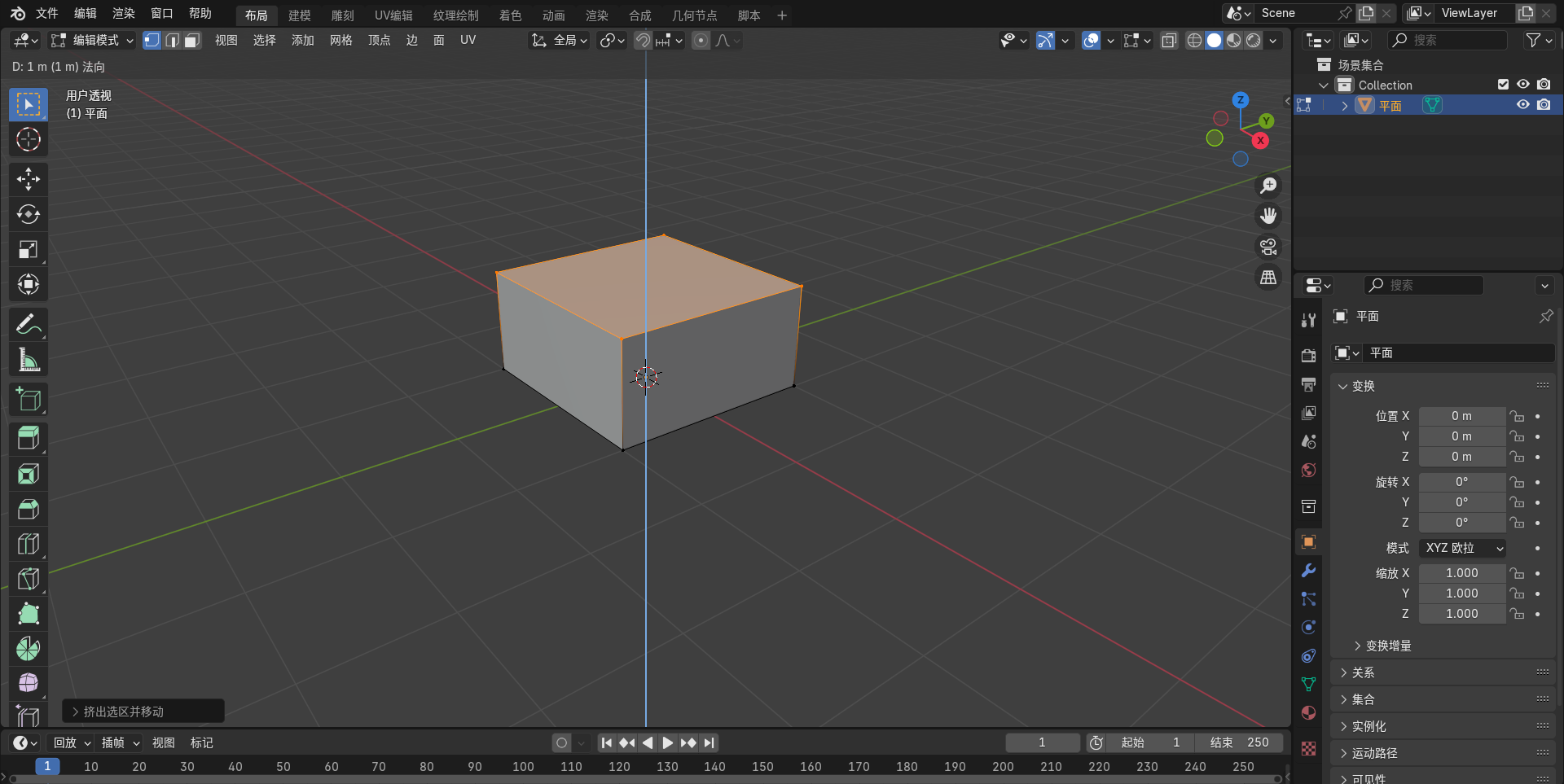Select the Measure tool
Screen dimensions: 1564x784
coord(29,359)
